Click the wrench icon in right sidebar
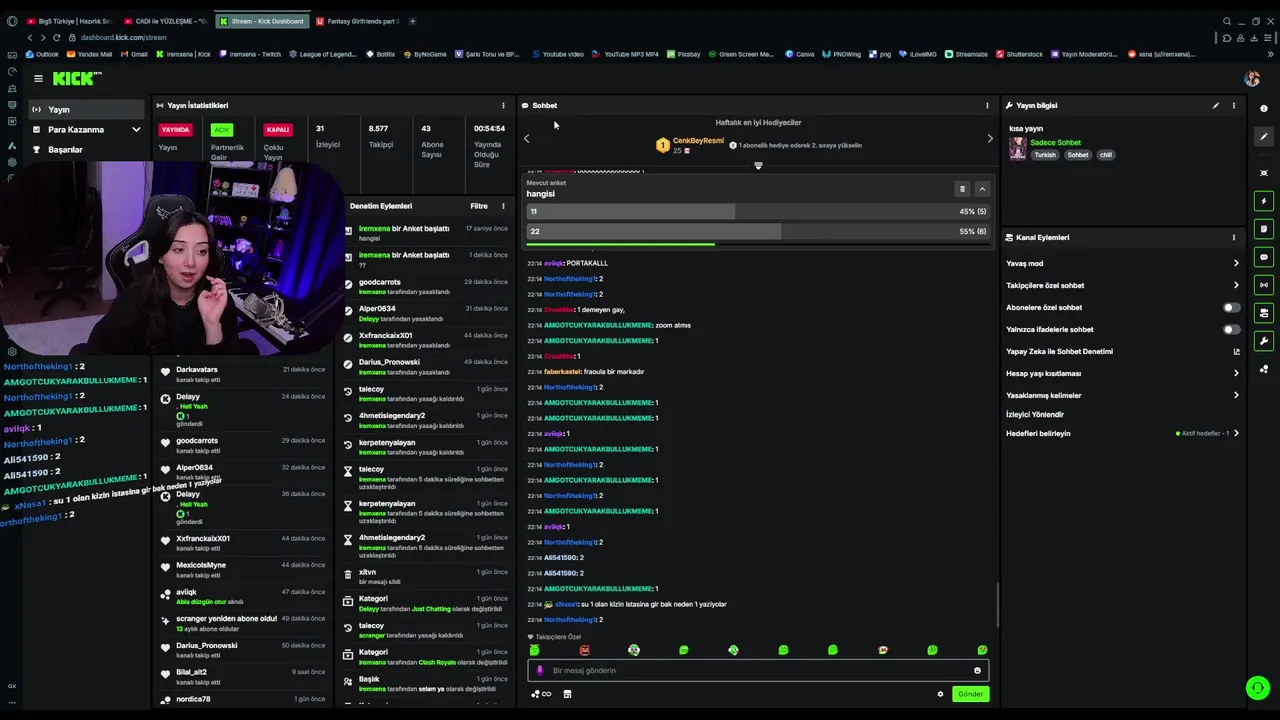 (1264, 341)
